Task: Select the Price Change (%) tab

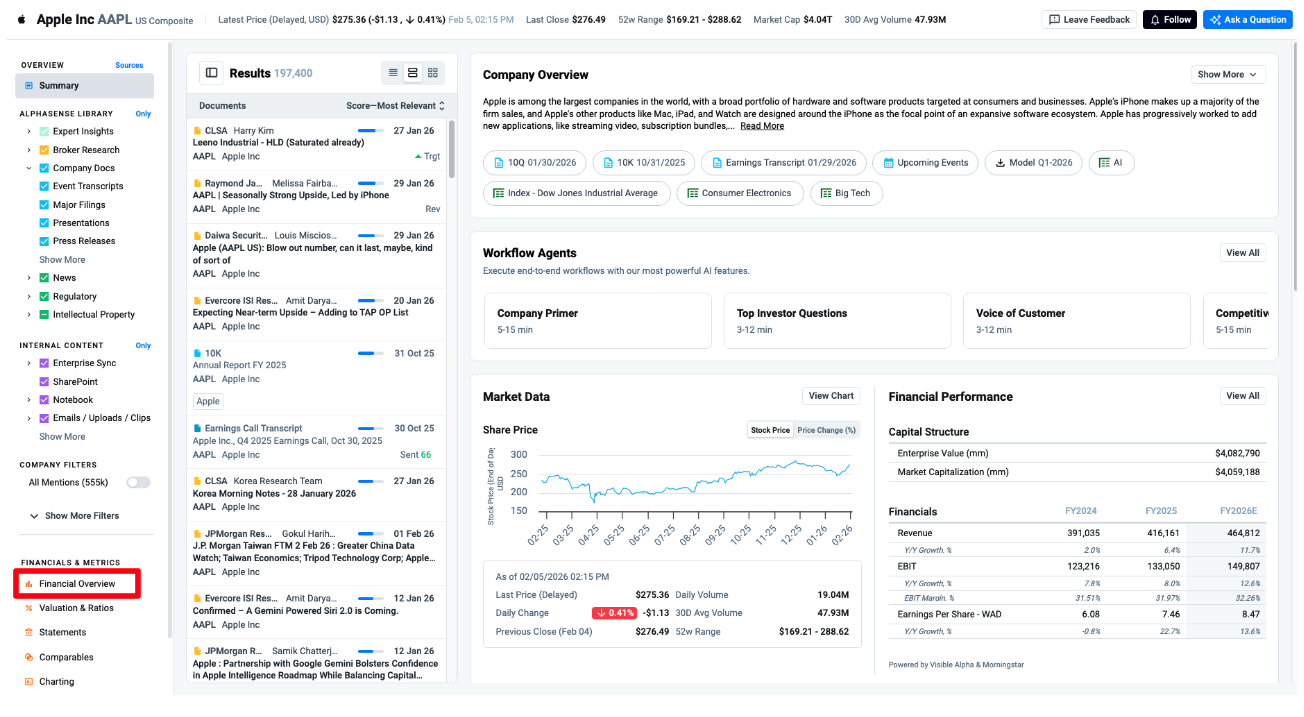Action: [826, 430]
